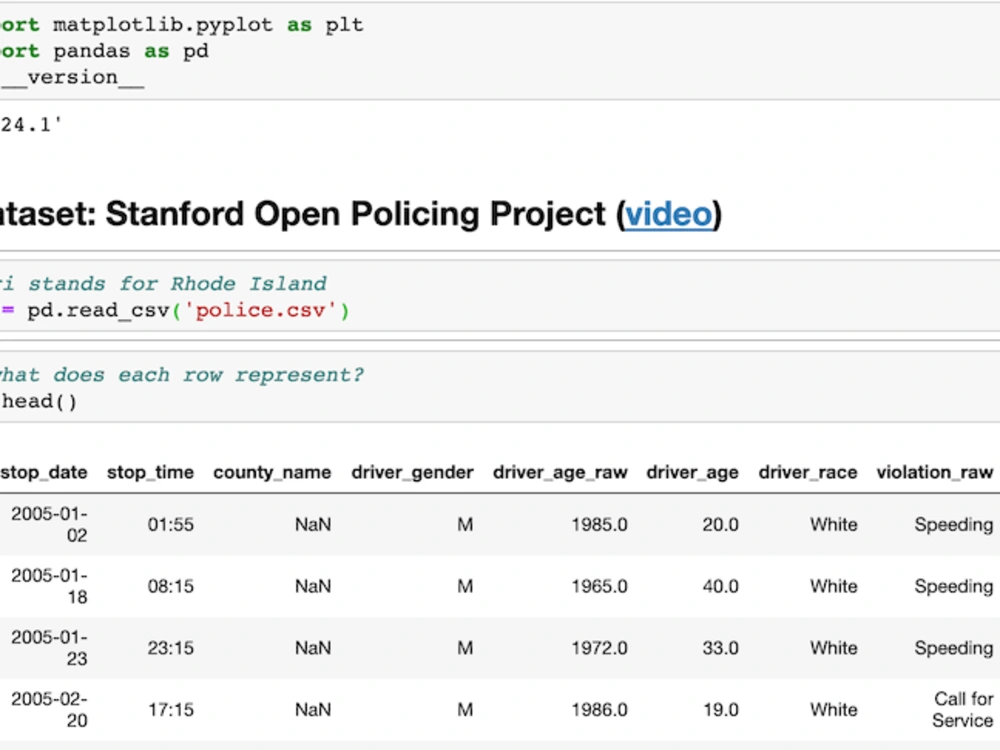This screenshot has width=1000, height=750.
Task: Click the stop_date cell 2005-01-02
Action: pos(49,524)
